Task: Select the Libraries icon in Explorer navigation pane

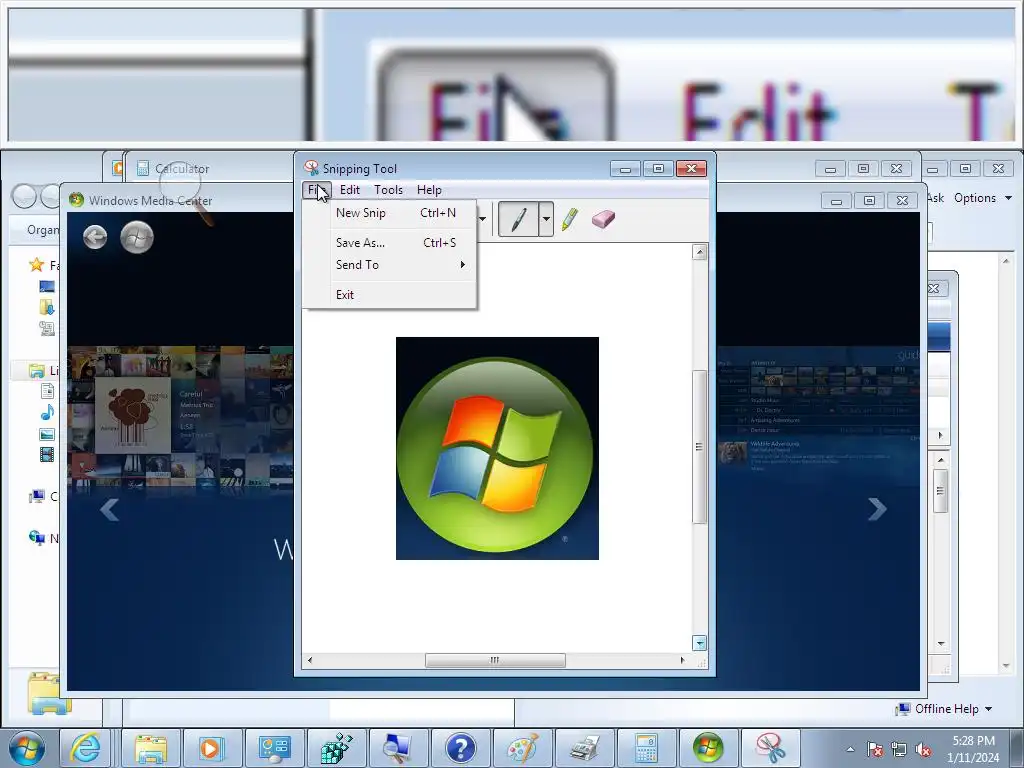Action: tap(37, 371)
